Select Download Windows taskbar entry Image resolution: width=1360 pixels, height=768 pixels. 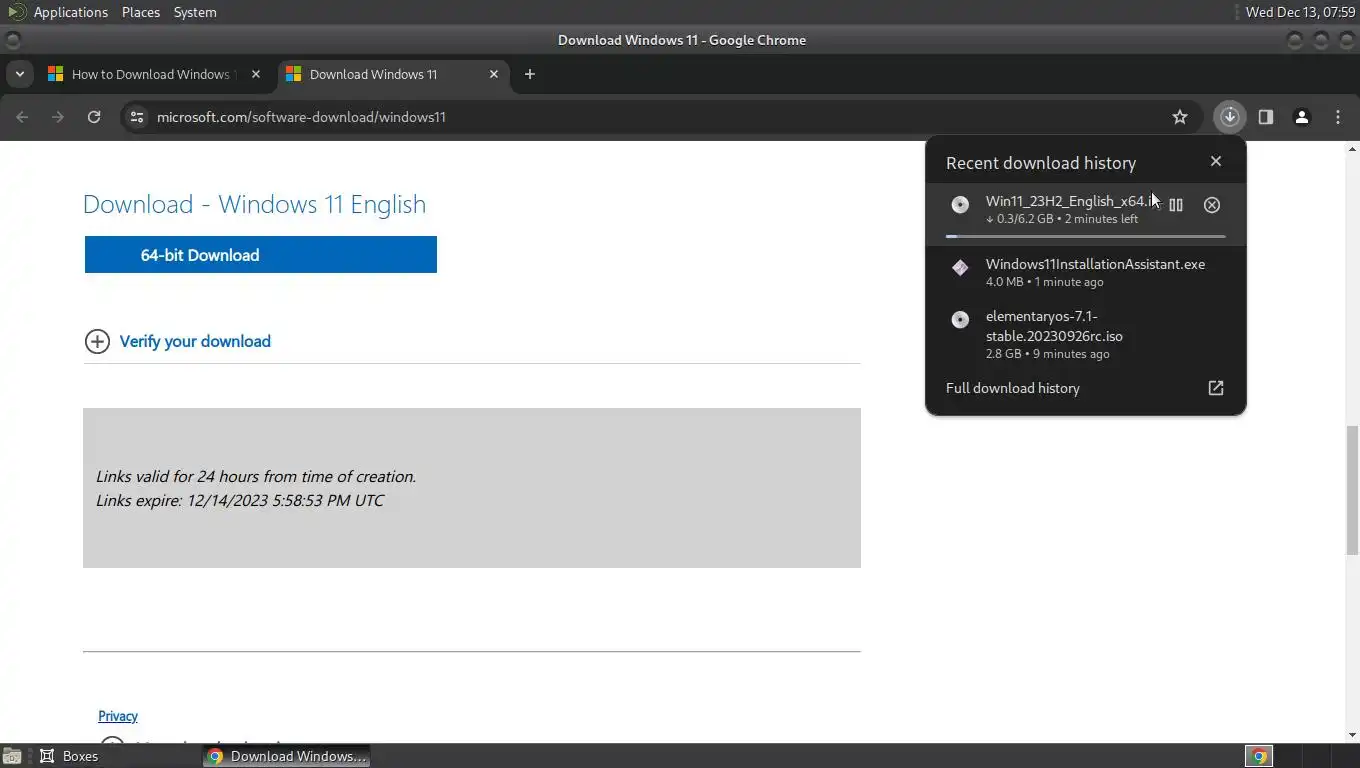click(286, 756)
